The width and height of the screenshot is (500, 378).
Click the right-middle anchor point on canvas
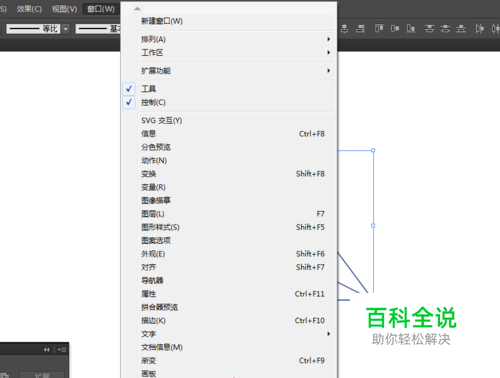tap(373, 226)
